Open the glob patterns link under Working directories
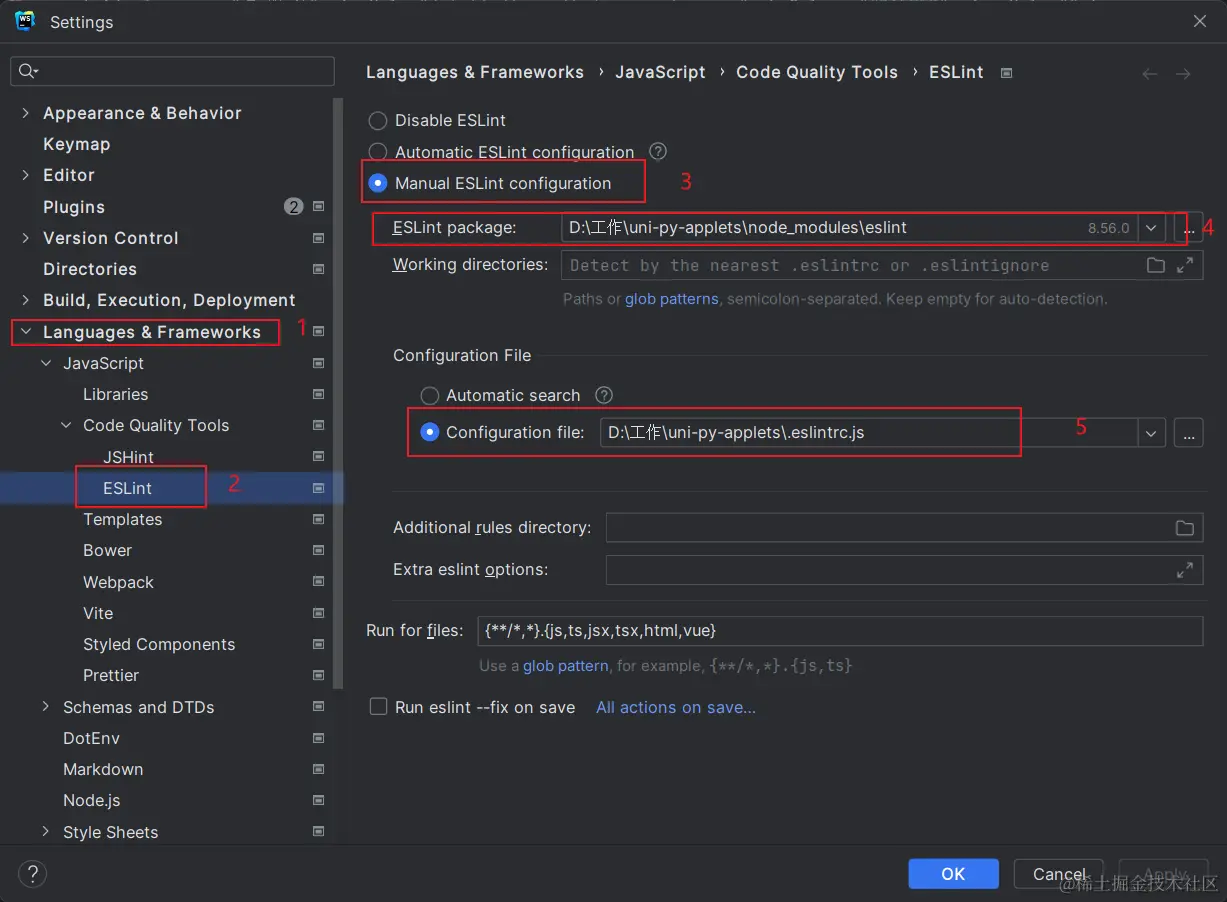 tap(672, 299)
